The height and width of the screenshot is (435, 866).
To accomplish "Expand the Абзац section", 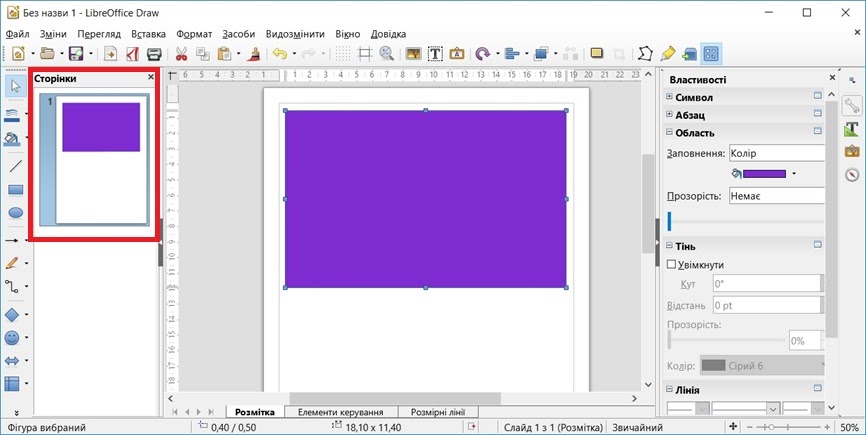I will point(670,115).
